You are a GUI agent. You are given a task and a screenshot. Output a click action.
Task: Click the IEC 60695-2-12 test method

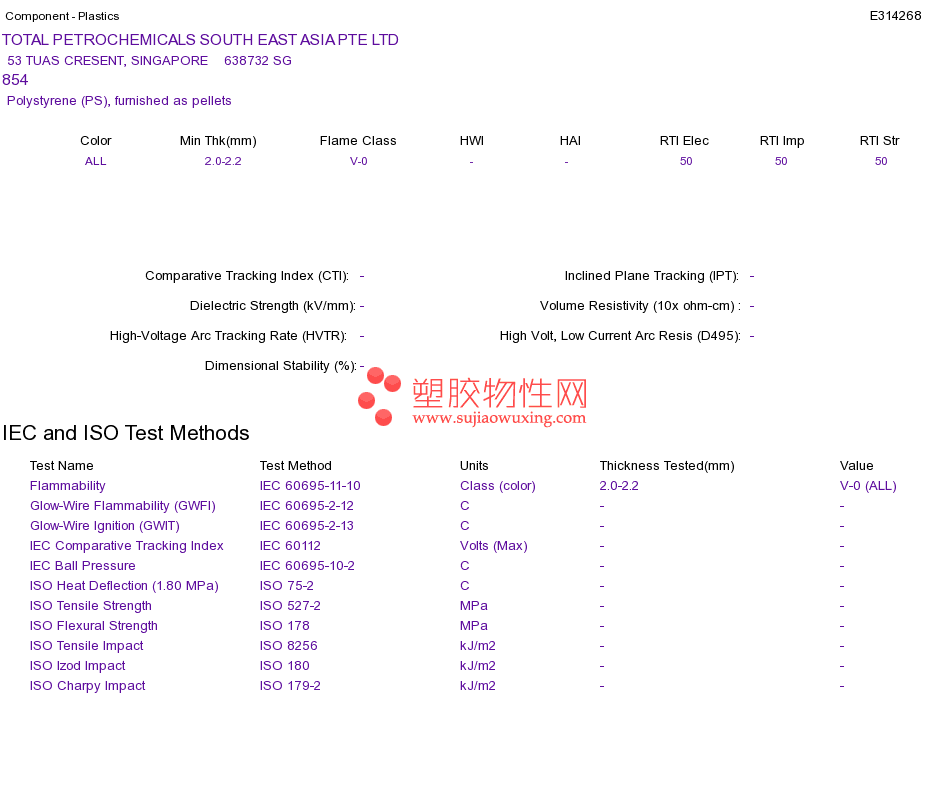[x=307, y=505]
